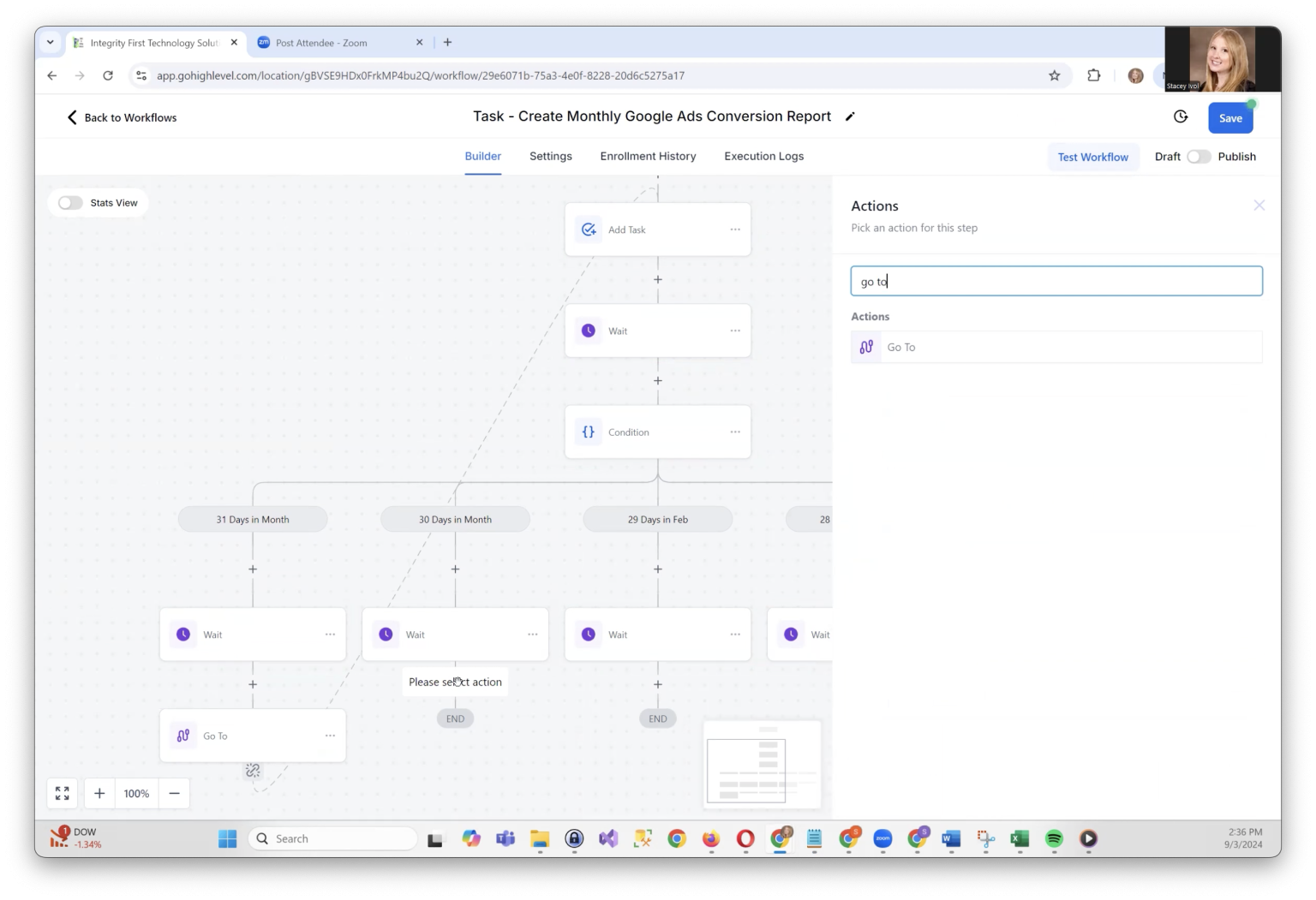Select the Add Task node icon
The height and width of the screenshot is (900, 1316).
click(x=589, y=229)
